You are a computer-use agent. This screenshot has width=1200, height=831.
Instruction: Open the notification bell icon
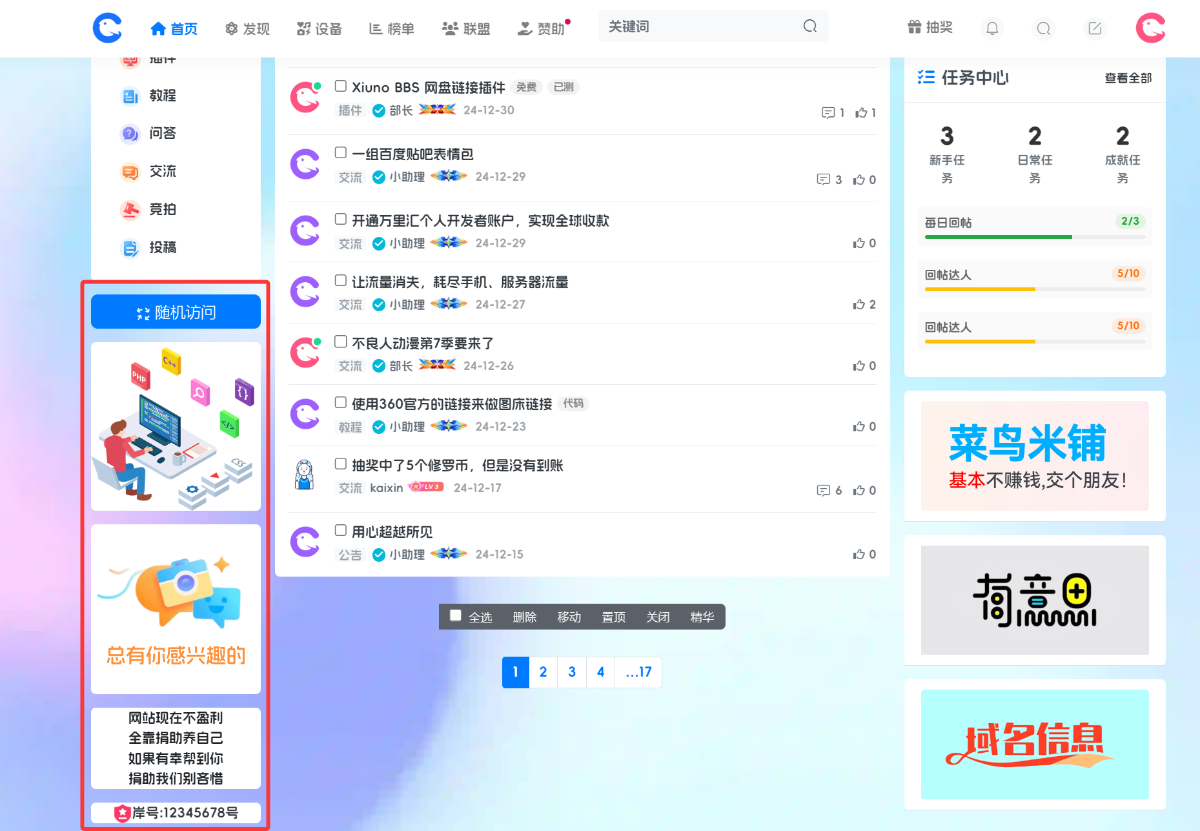(992, 29)
